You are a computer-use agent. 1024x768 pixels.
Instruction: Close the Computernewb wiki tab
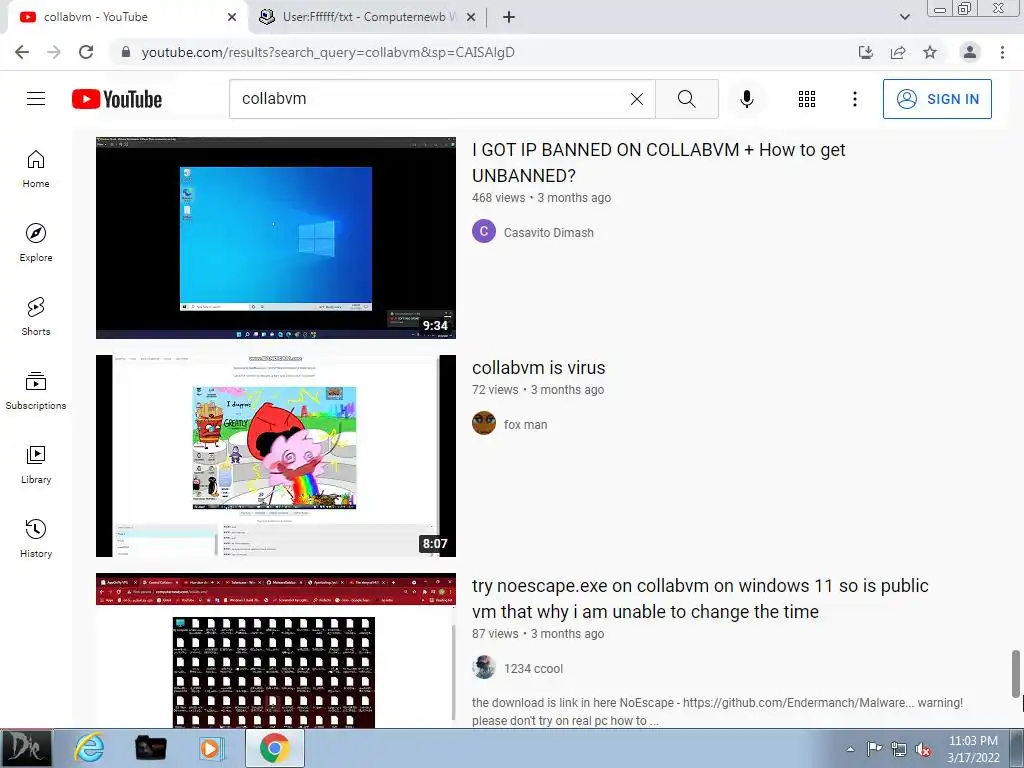click(471, 17)
